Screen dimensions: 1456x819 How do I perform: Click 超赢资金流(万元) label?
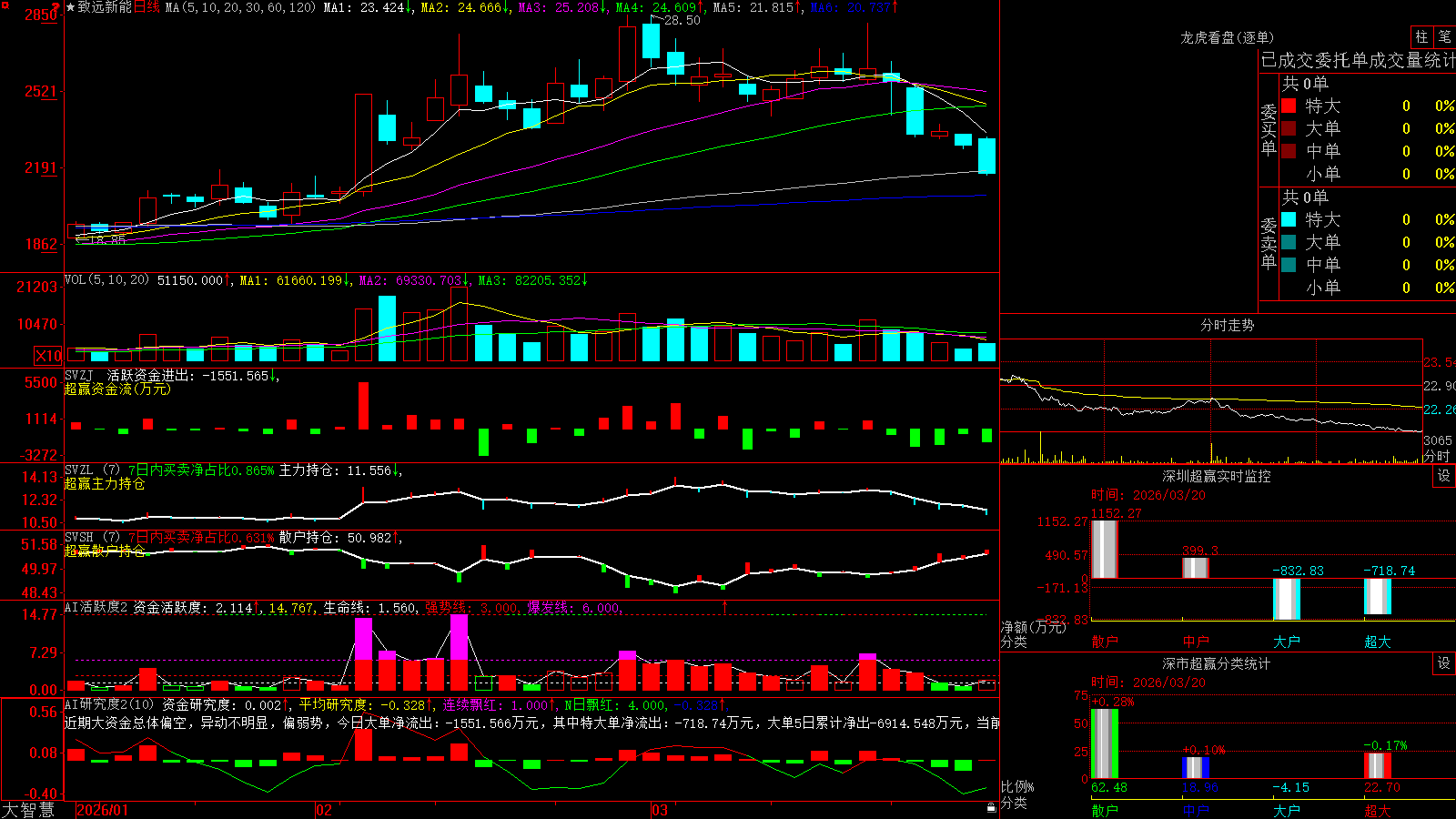[x=117, y=389]
